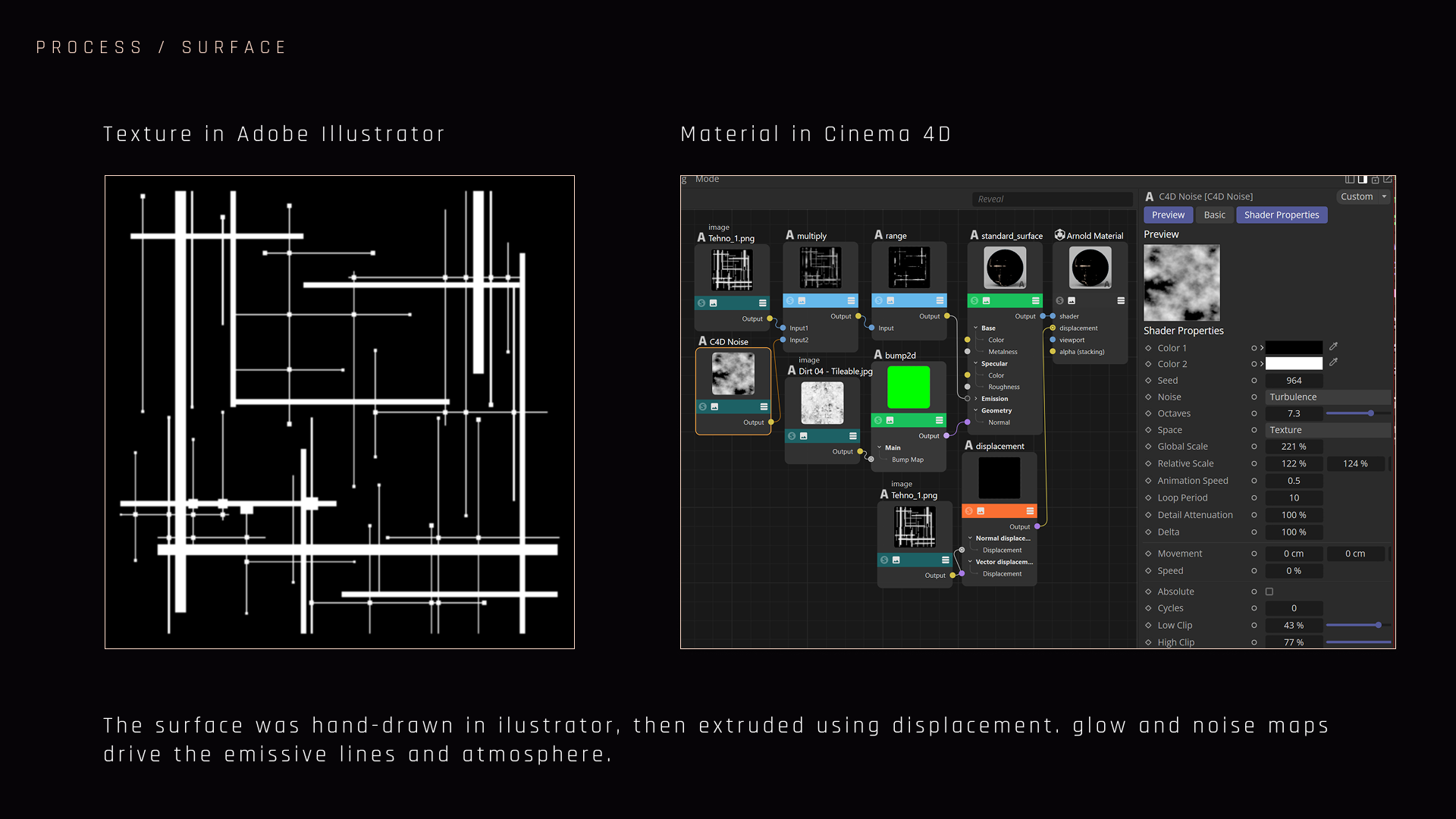Open the multiply node's hamburger menu icon

coord(851,301)
